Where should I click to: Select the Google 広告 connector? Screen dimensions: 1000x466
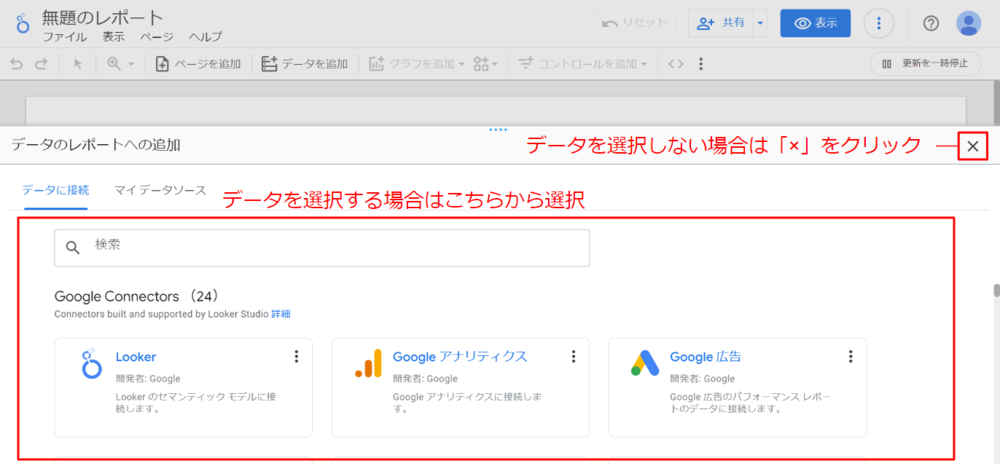(x=738, y=388)
